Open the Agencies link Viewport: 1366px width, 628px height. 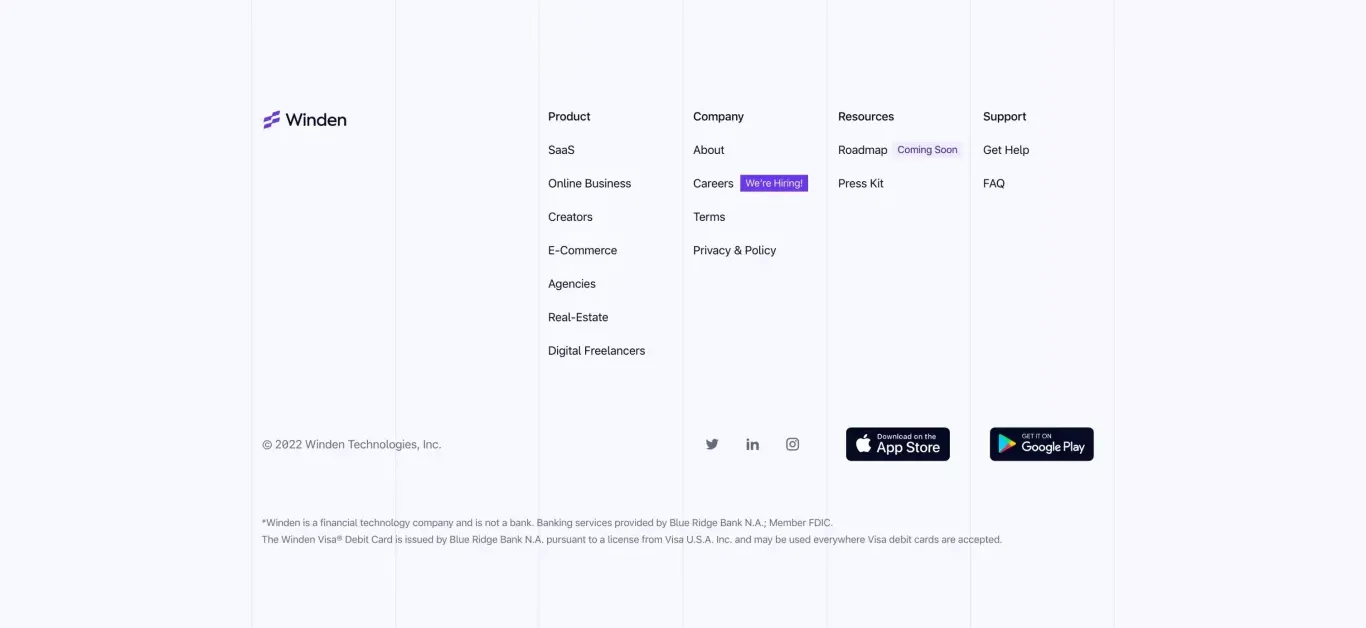[x=572, y=284]
